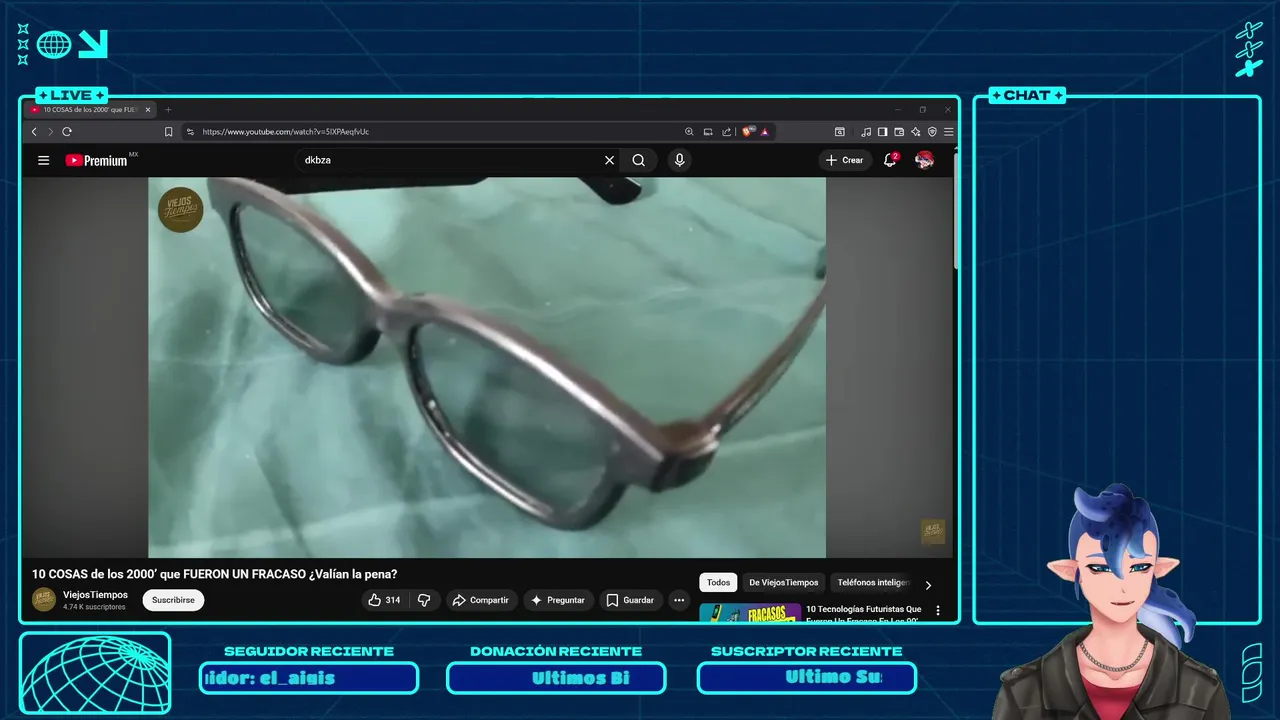
Task: Open '10 Tecnologías Futuristas' video title
Action: (x=864, y=614)
